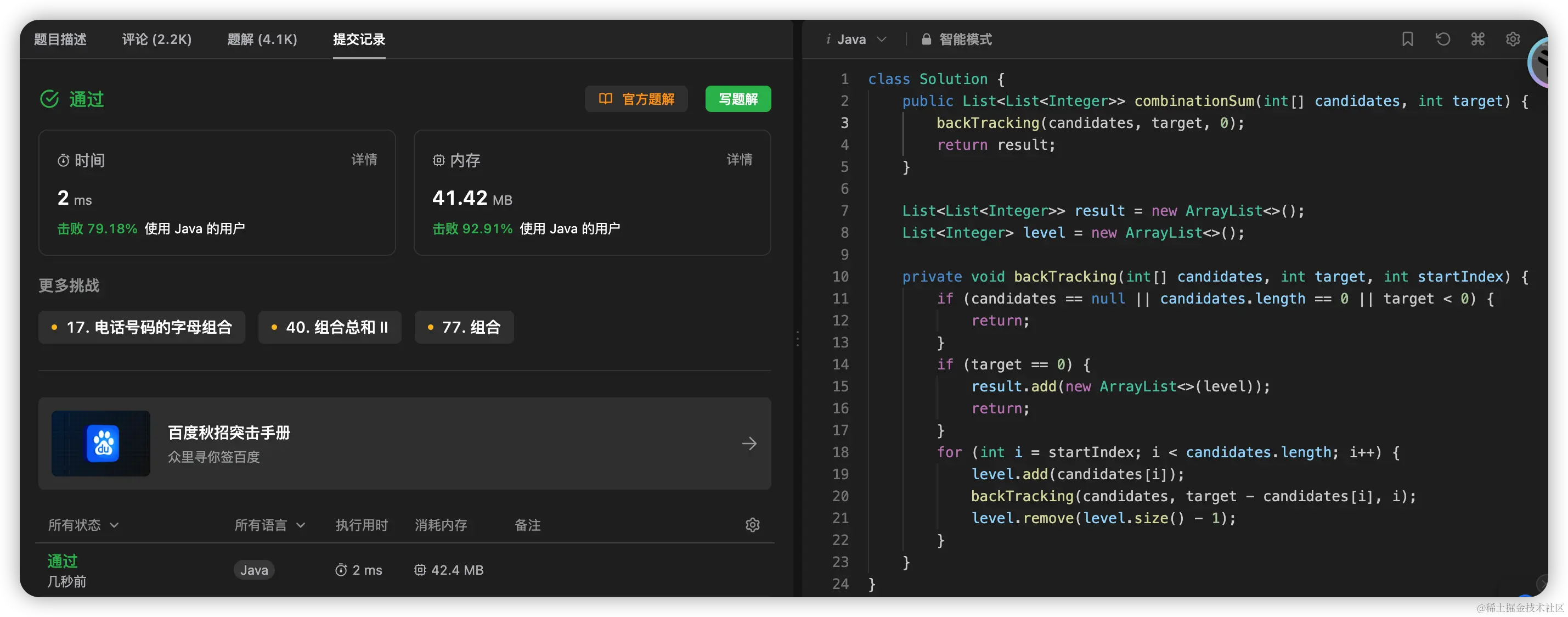Switch to the 题解 (4.1K) tab
This screenshot has height=617, width=1568.
pyautogui.click(x=262, y=40)
